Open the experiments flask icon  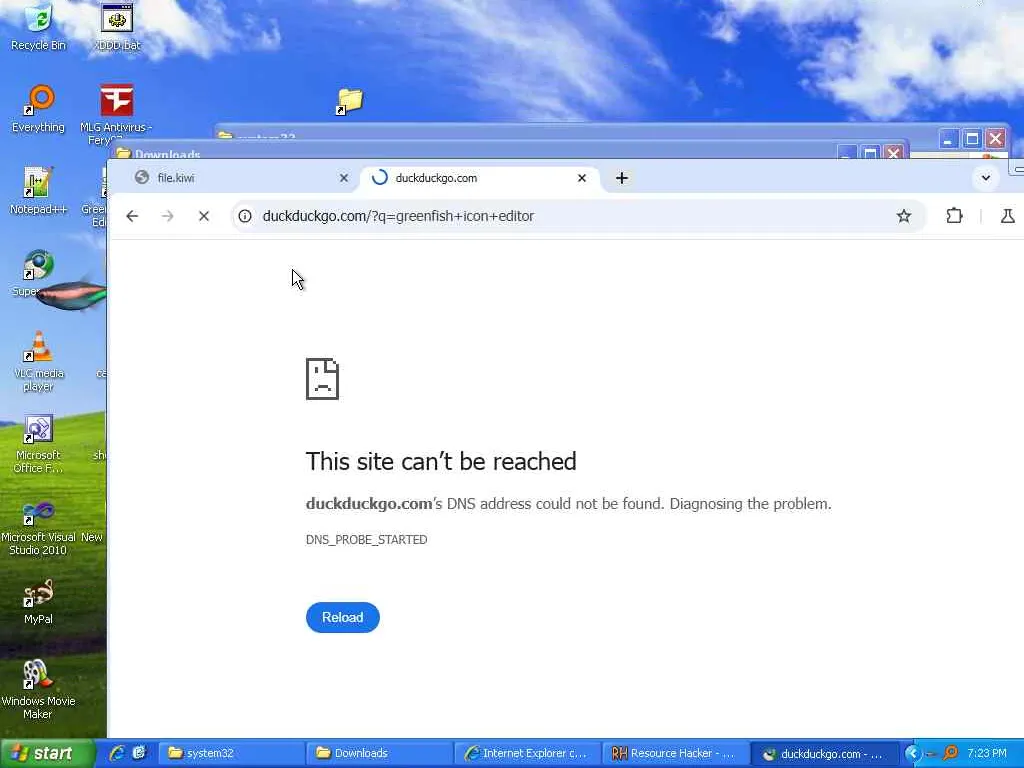[x=1008, y=216]
